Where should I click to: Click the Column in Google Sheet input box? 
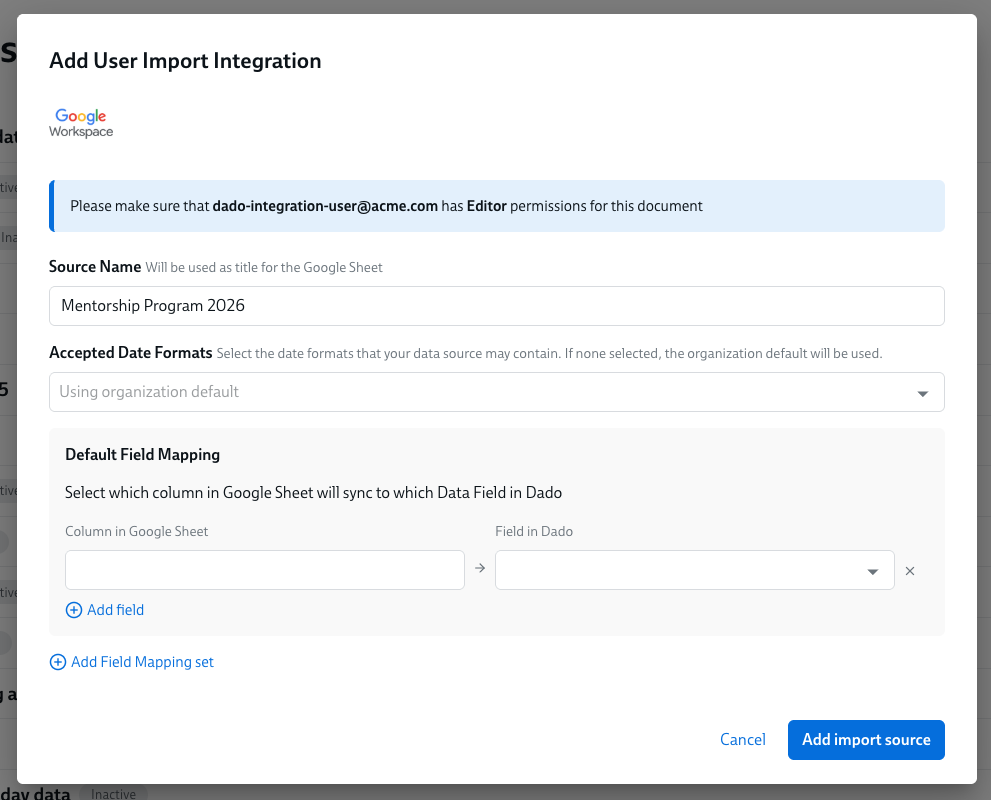[x=265, y=570]
